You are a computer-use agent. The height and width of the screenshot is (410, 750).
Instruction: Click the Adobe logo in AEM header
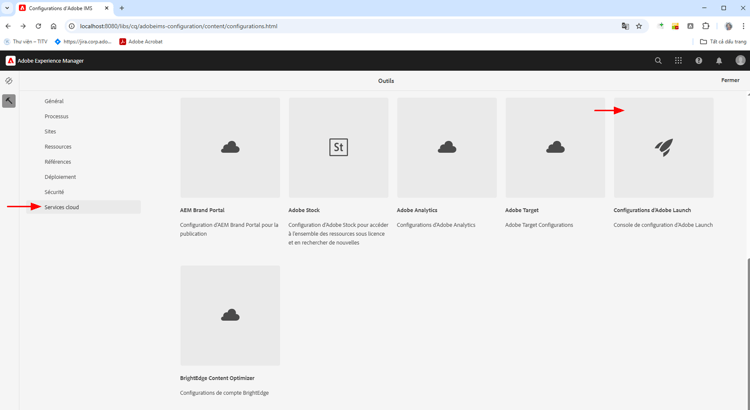11,61
